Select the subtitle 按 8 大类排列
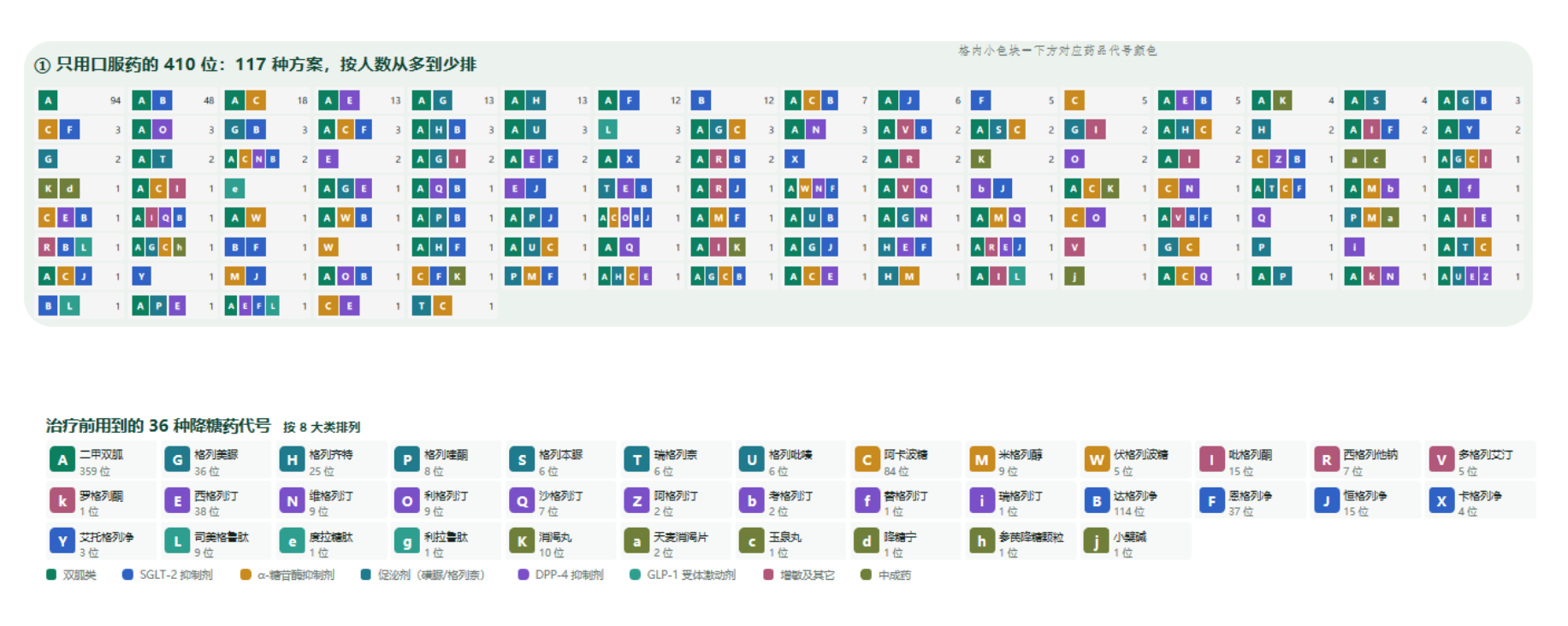 (322, 427)
